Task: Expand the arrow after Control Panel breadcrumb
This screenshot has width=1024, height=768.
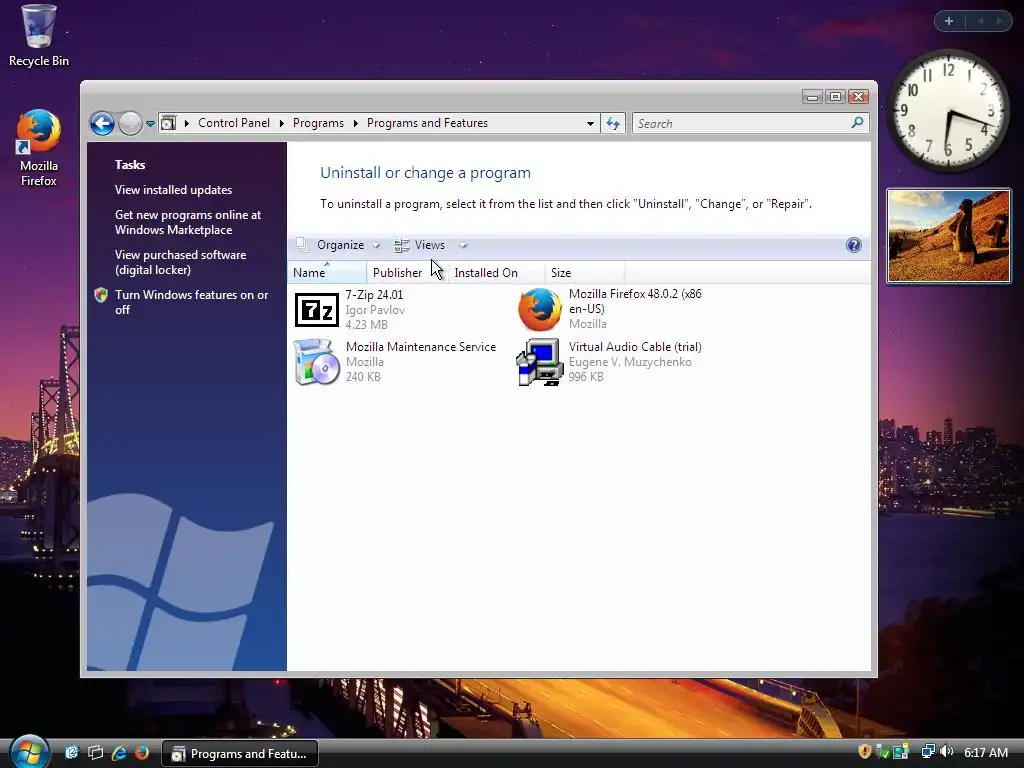Action: pyautogui.click(x=281, y=123)
